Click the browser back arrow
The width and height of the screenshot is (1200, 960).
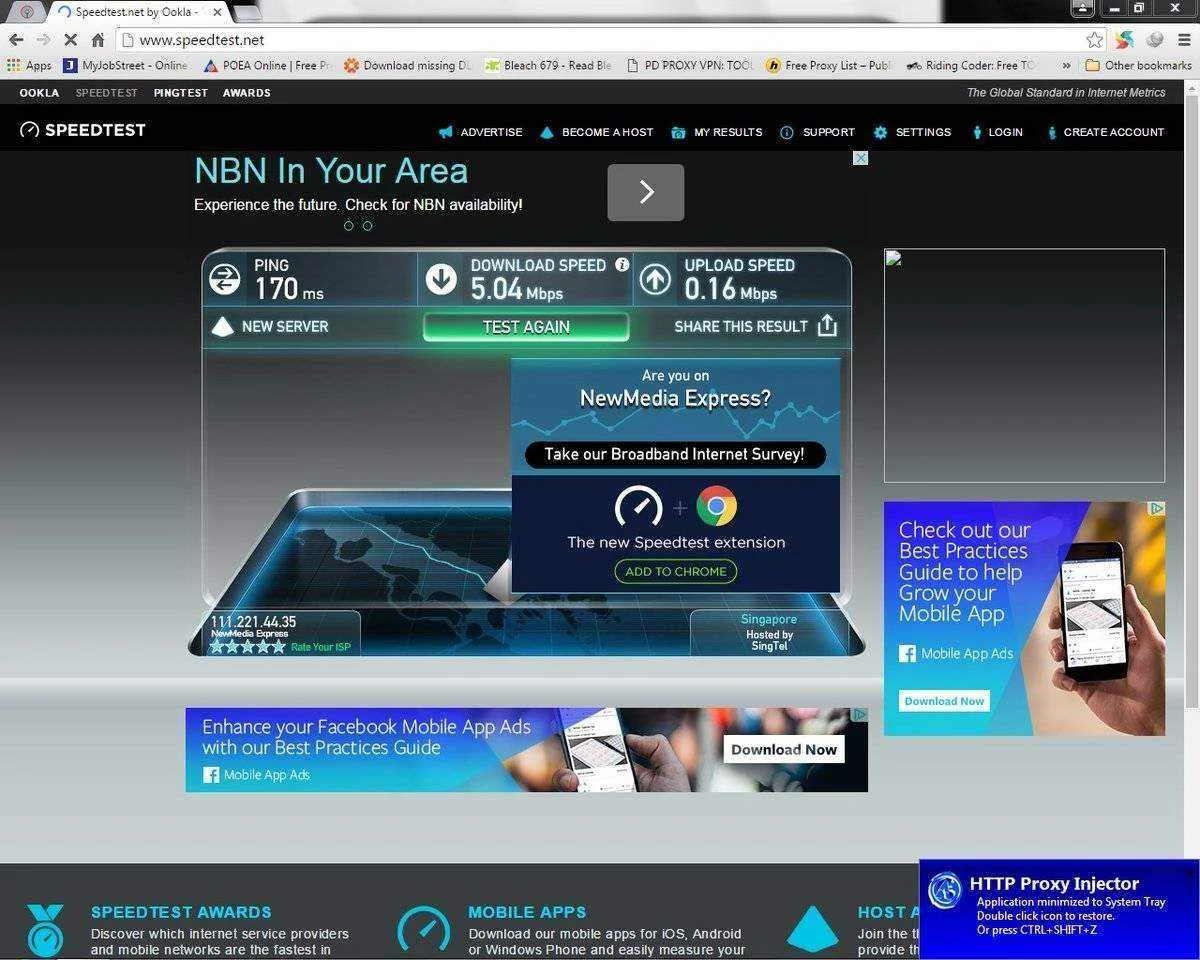click(x=16, y=40)
